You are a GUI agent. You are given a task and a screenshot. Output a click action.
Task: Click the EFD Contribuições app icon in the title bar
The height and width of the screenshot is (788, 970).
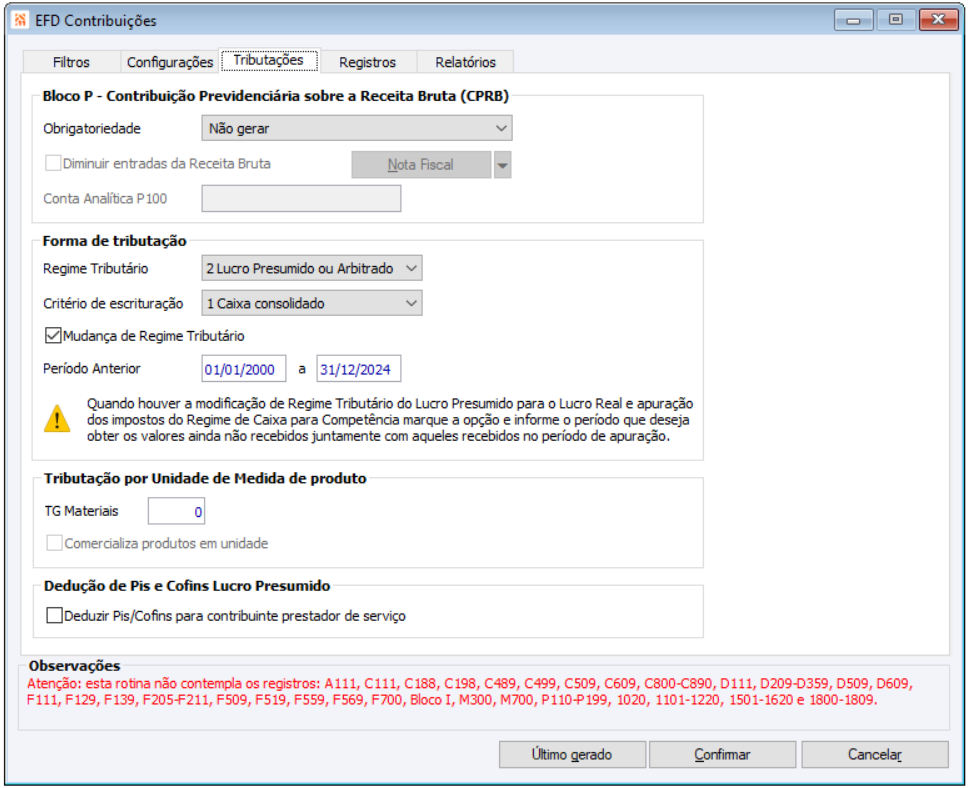pos(20,20)
